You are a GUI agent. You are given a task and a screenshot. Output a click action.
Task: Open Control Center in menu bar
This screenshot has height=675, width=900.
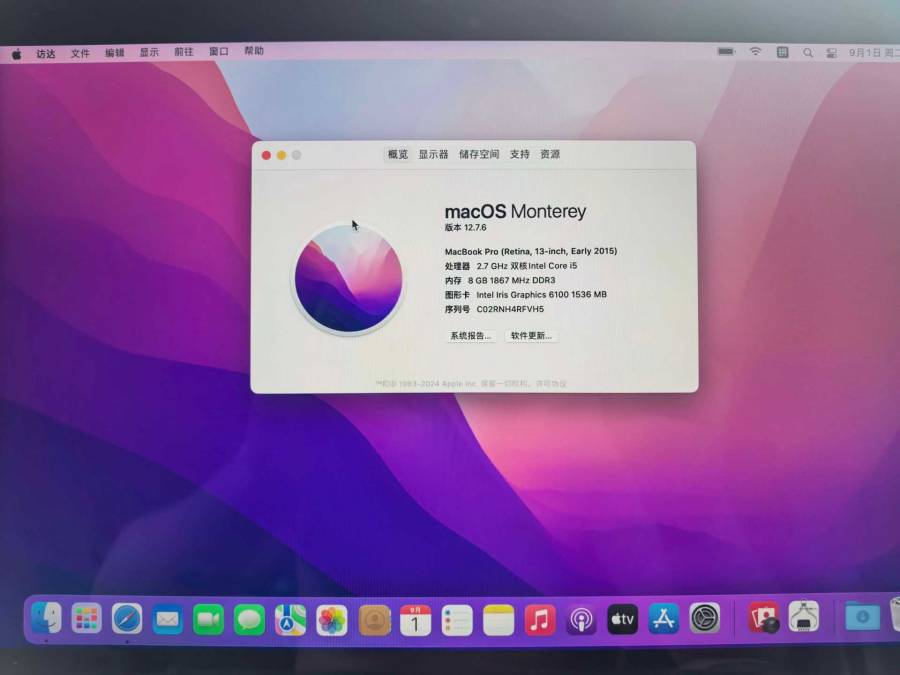(x=831, y=53)
